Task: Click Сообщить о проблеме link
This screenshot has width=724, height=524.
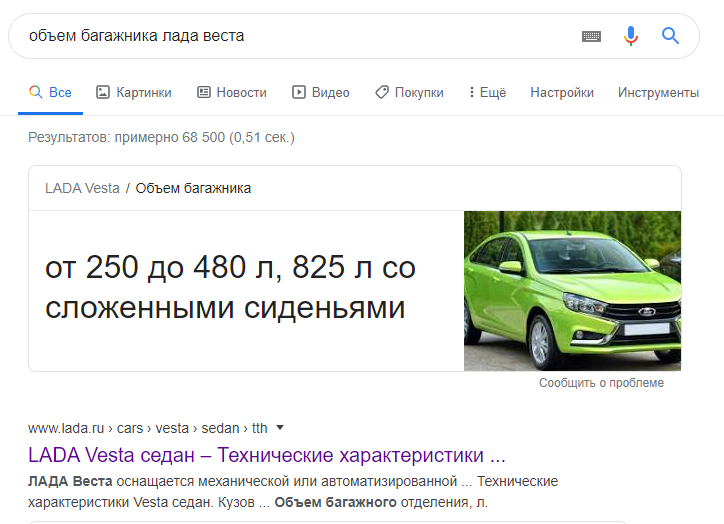Action: tap(602, 383)
